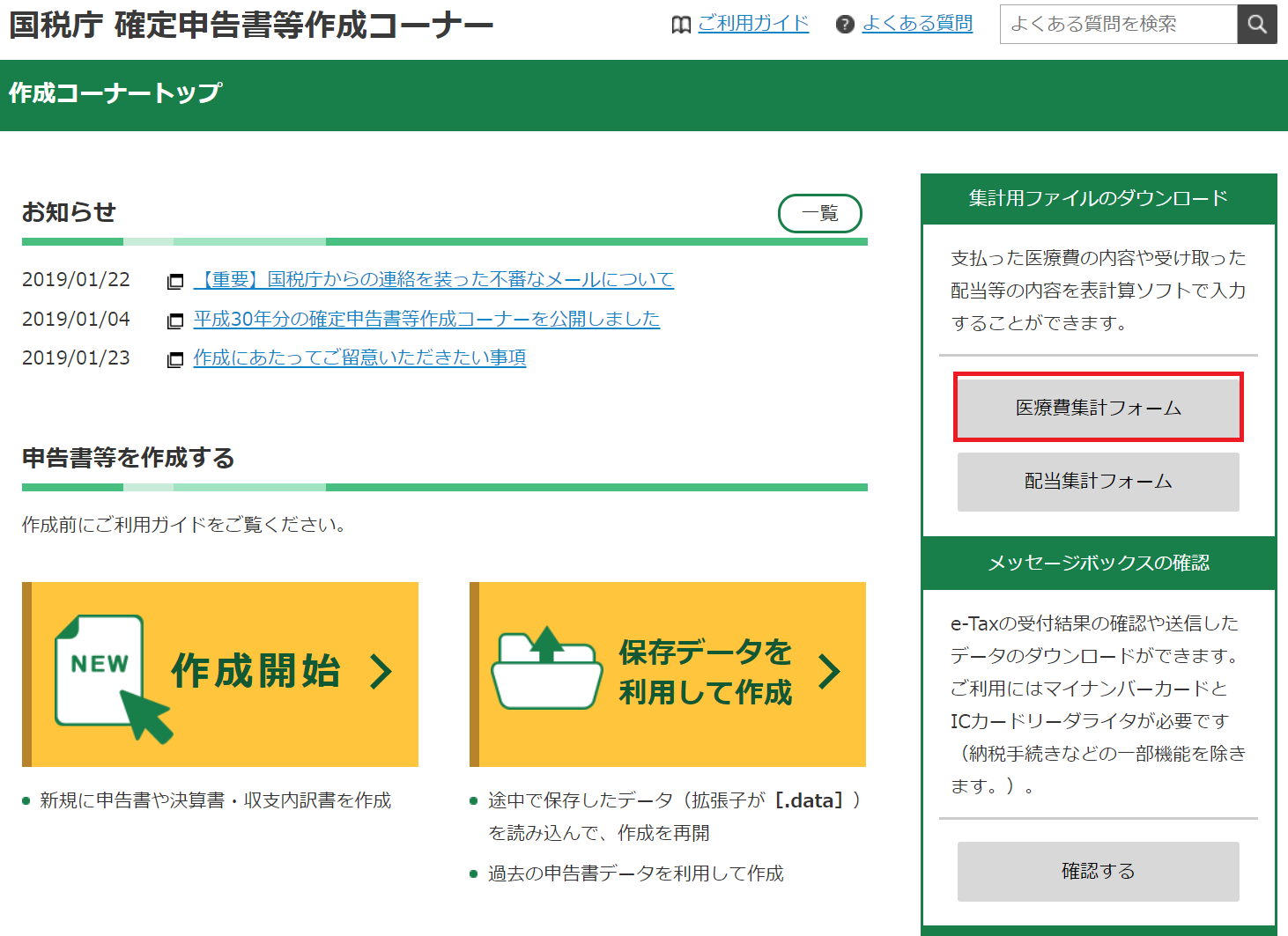Image resolution: width=1288 pixels, height=936 pixels.
Task: Focus the よくある質問を検索 search field
Action: (1118, 24)
